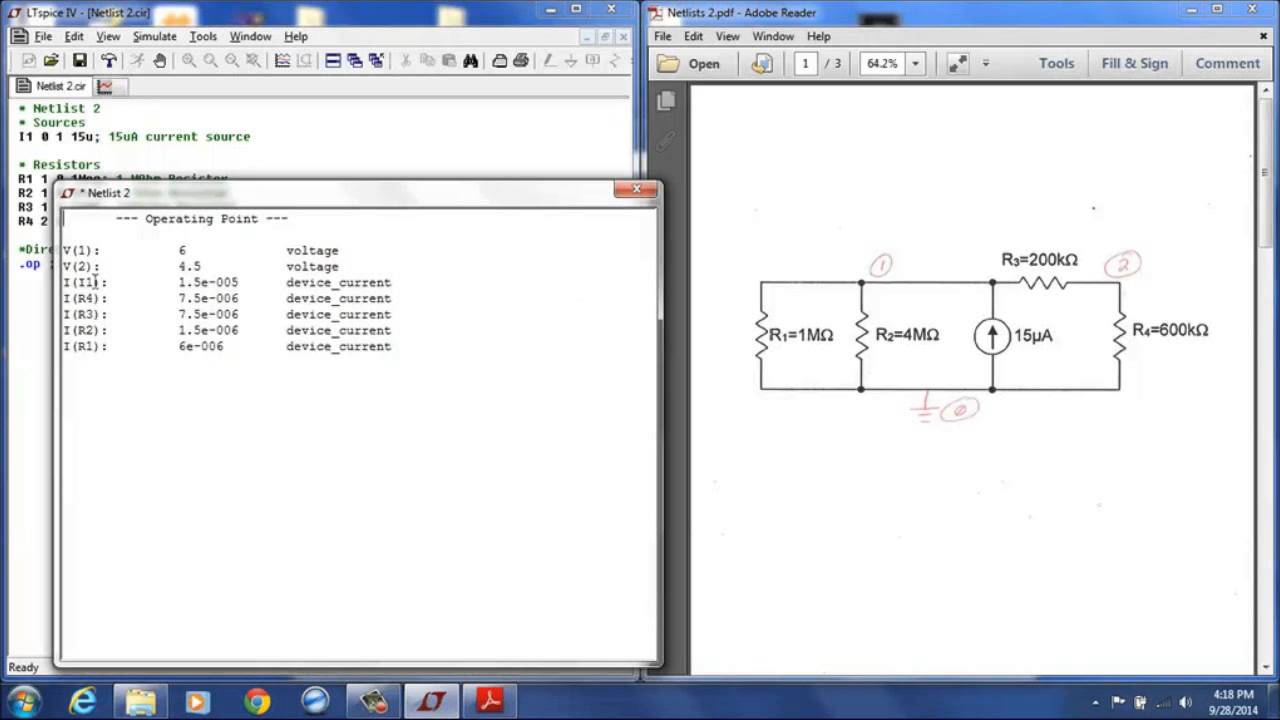Open the Simulate menu in LTspice
This screenshot has width=1280, height=720.
pos(154,36)
